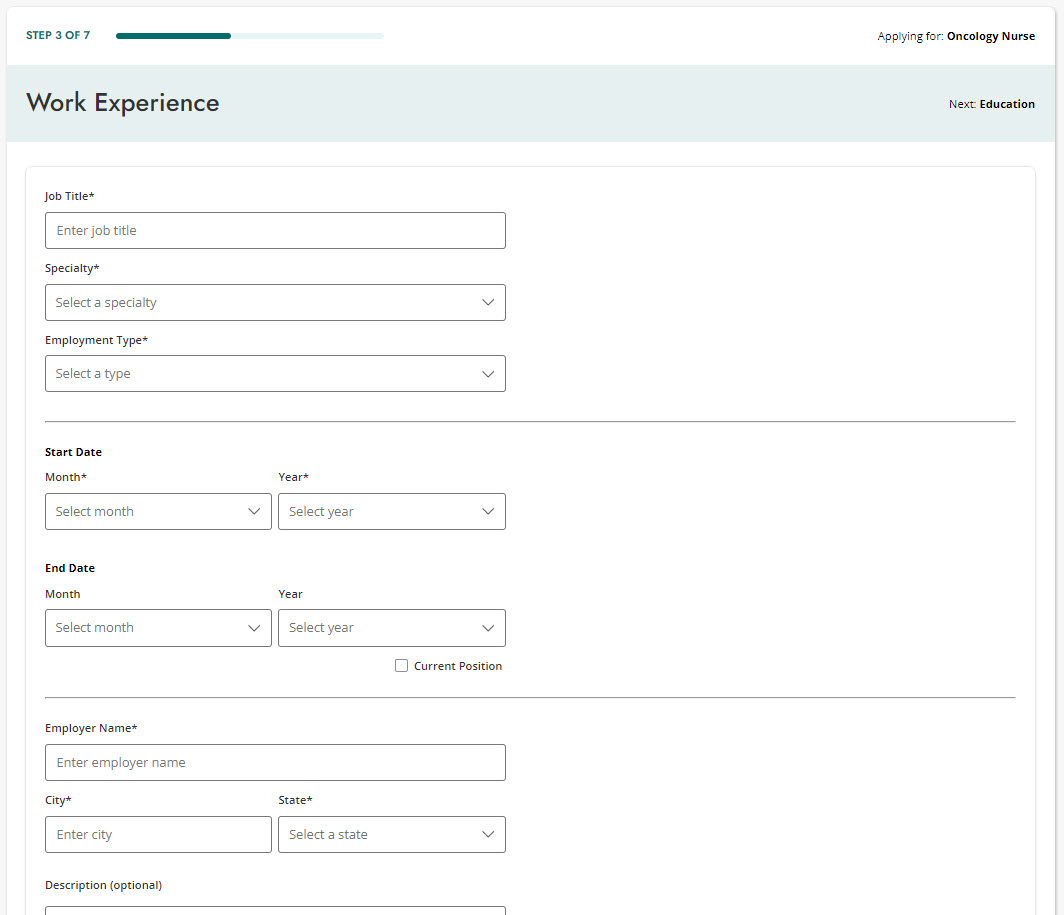Click the optional Description field
The height and width of the screenshot is (915, 1064).
pyautogui.click(x=275, y=910)
